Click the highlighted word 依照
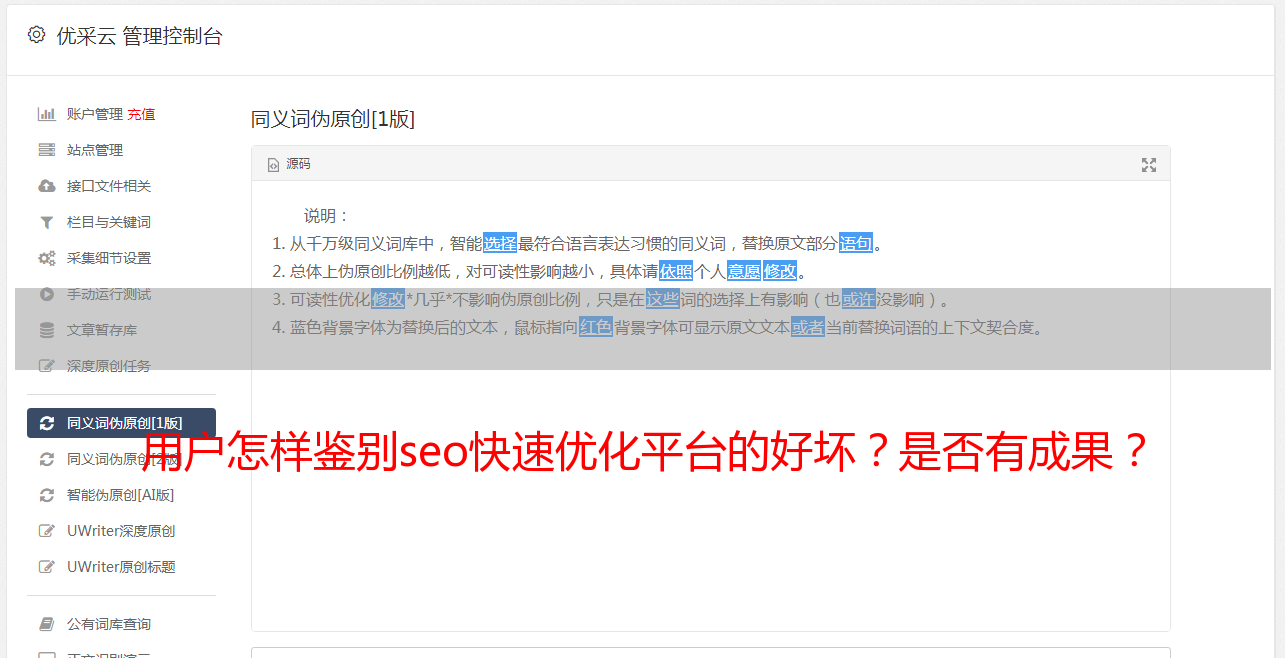The image size is (1285, 658). click(676, 271)
